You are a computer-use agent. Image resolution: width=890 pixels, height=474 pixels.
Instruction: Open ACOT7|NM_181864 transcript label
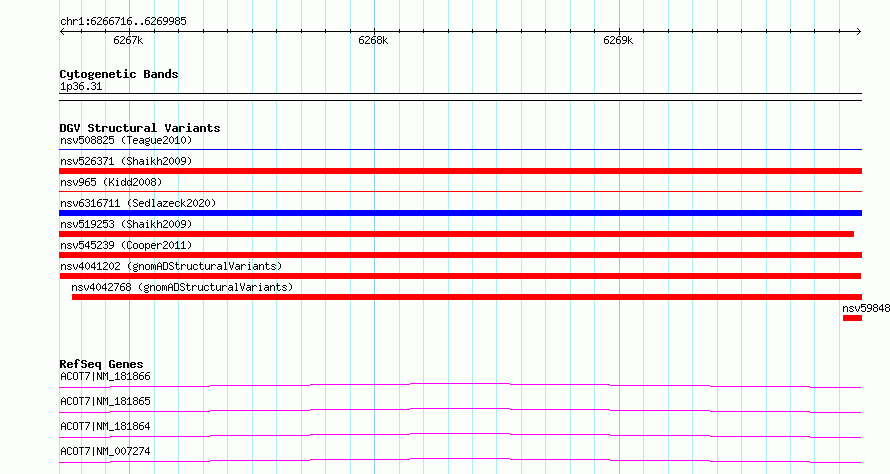105,426
